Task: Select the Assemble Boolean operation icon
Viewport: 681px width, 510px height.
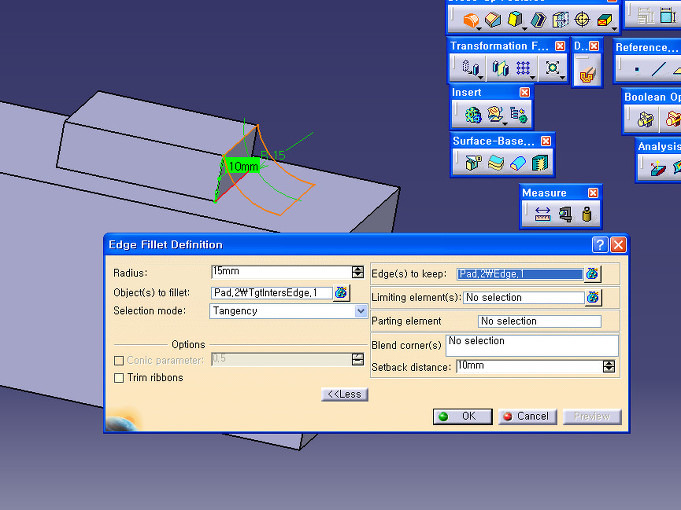Action: tap(645, 119)
